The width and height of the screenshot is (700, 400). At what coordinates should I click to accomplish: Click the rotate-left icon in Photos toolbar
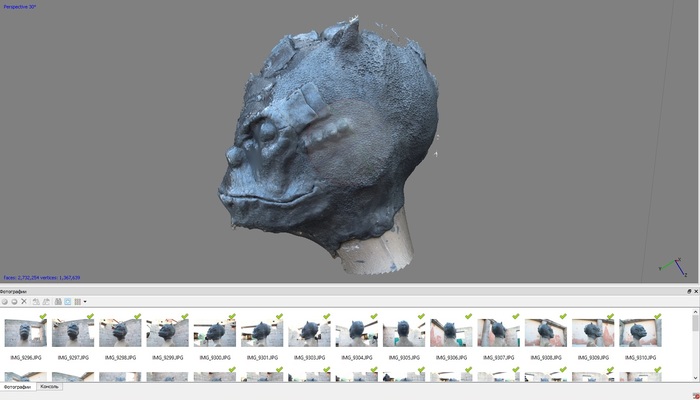[36, 301]
